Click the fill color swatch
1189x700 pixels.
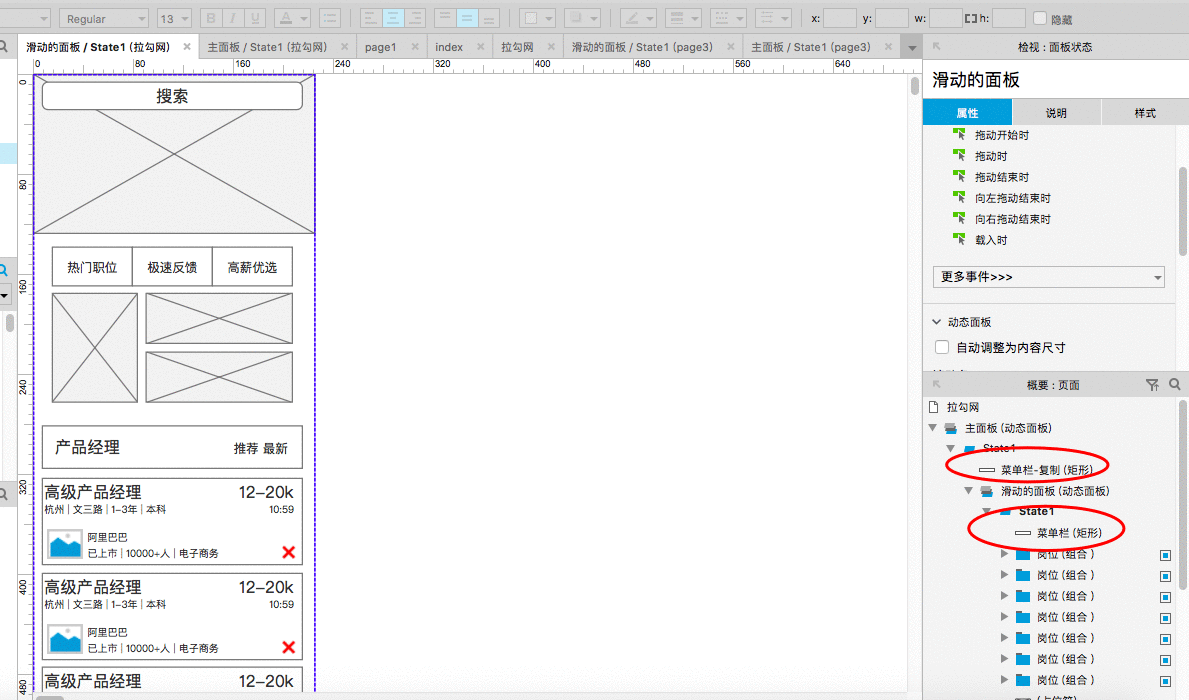[531, 18]
